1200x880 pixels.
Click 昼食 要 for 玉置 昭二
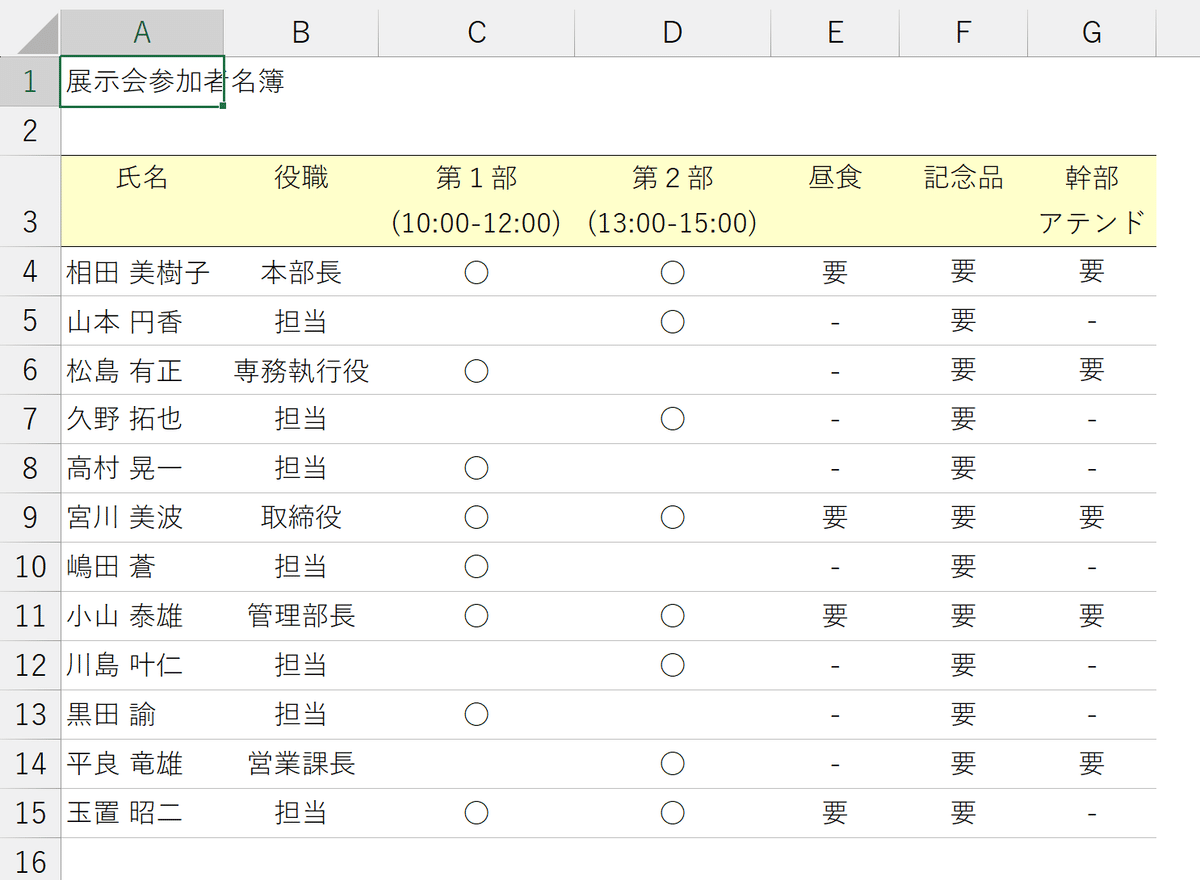click(835, 813)
